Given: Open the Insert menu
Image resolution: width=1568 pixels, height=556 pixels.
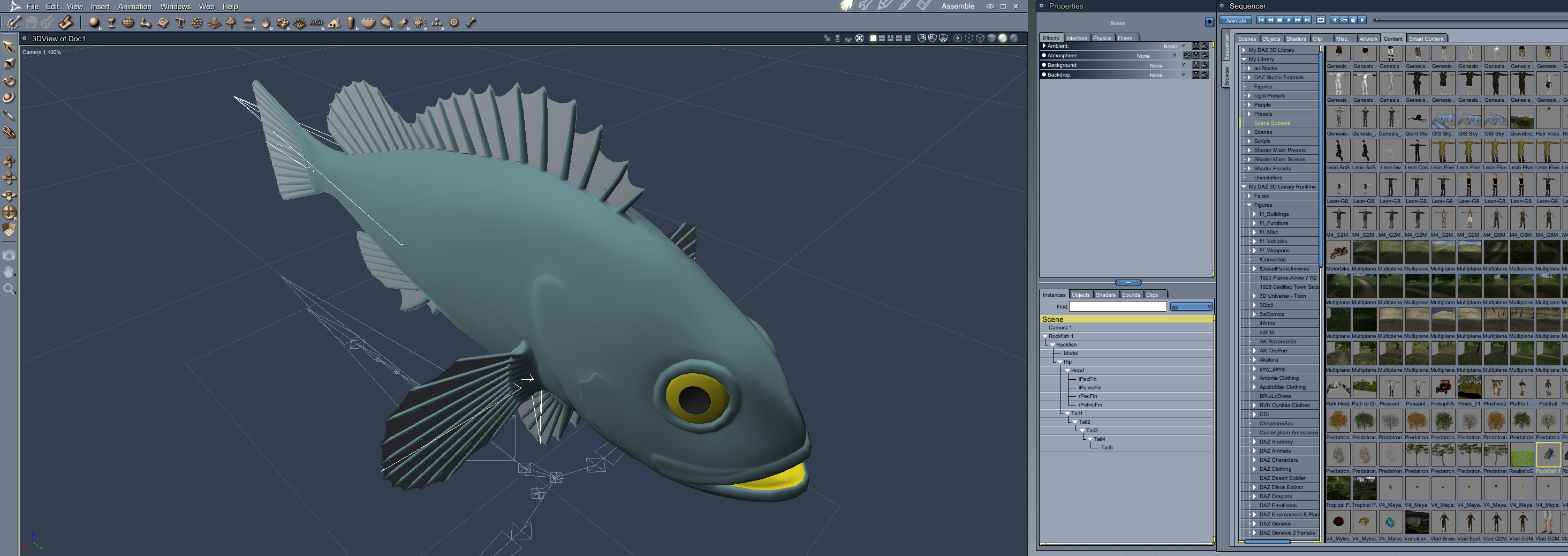Looking at the screenshot, I should pos(101,6).
